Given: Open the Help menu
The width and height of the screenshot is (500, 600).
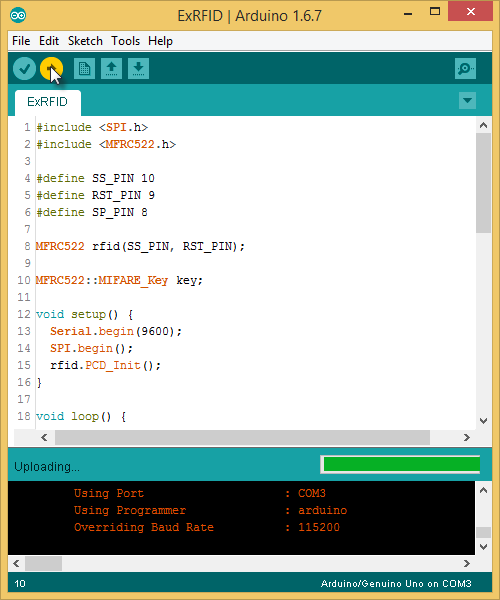Looking at the screenshot, I should click(x=160, y=41).
